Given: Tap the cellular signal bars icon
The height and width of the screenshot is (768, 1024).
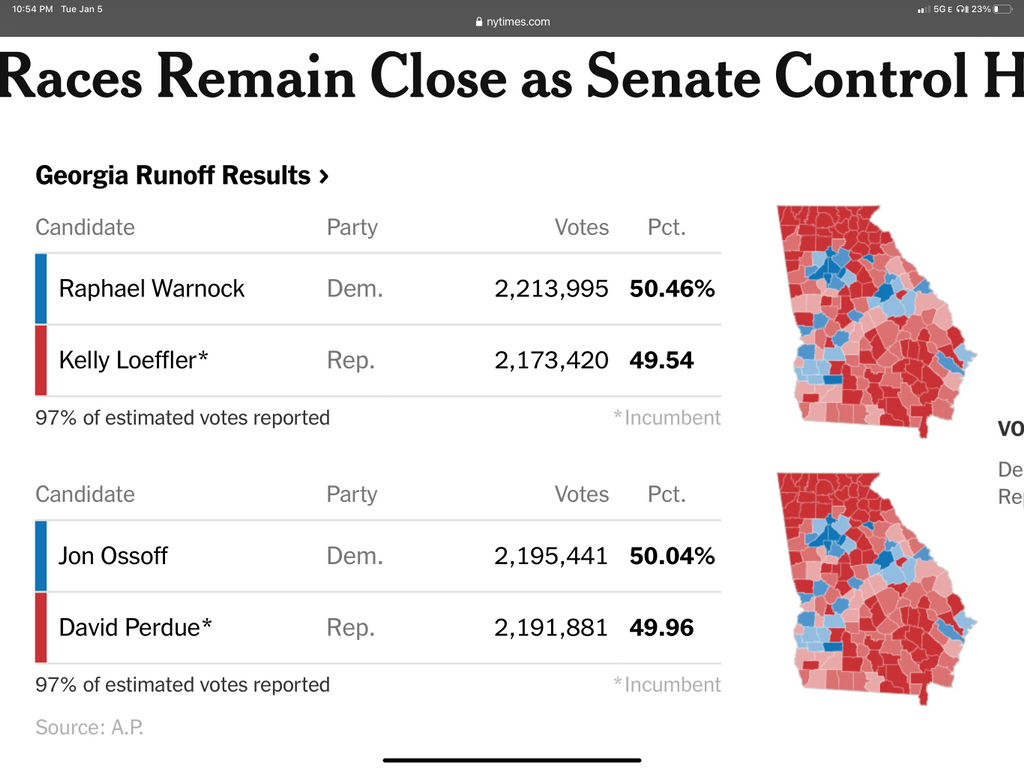Looking at the screenshot, I should pyautogui.click(x=923, y=9).
